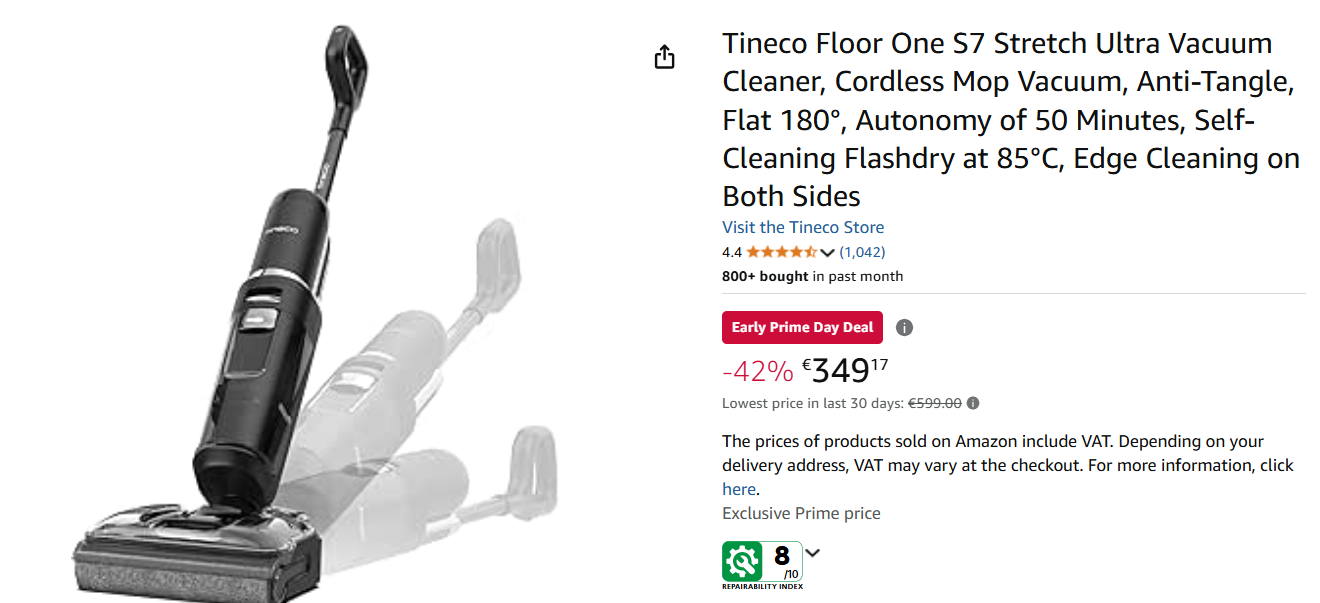The height and width of the screenshot is (603, 1320).
Task: Follow the "here" link for VAT information
Action: [739, 489]
